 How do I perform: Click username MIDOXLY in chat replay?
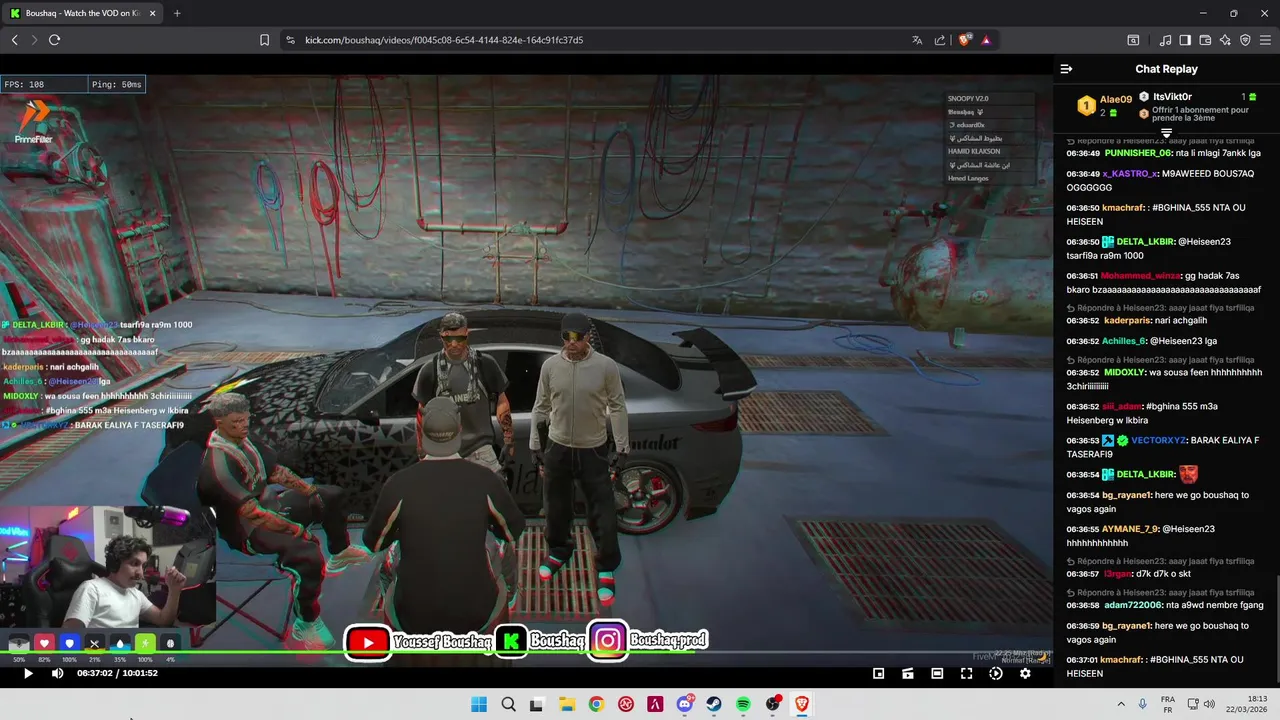tap(1129, 372)
